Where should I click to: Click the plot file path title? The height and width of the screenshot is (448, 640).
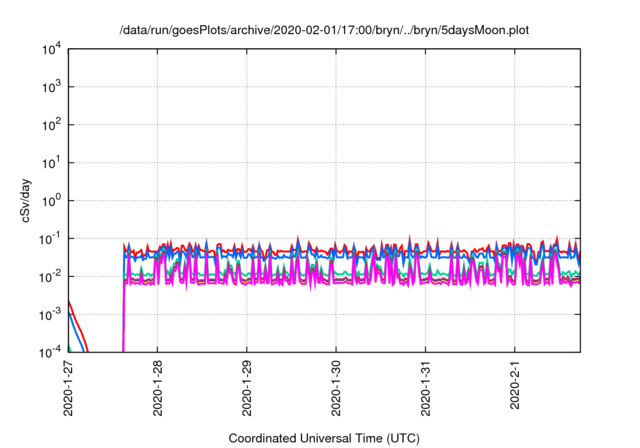pyautogui.click(x=324, y=30)
